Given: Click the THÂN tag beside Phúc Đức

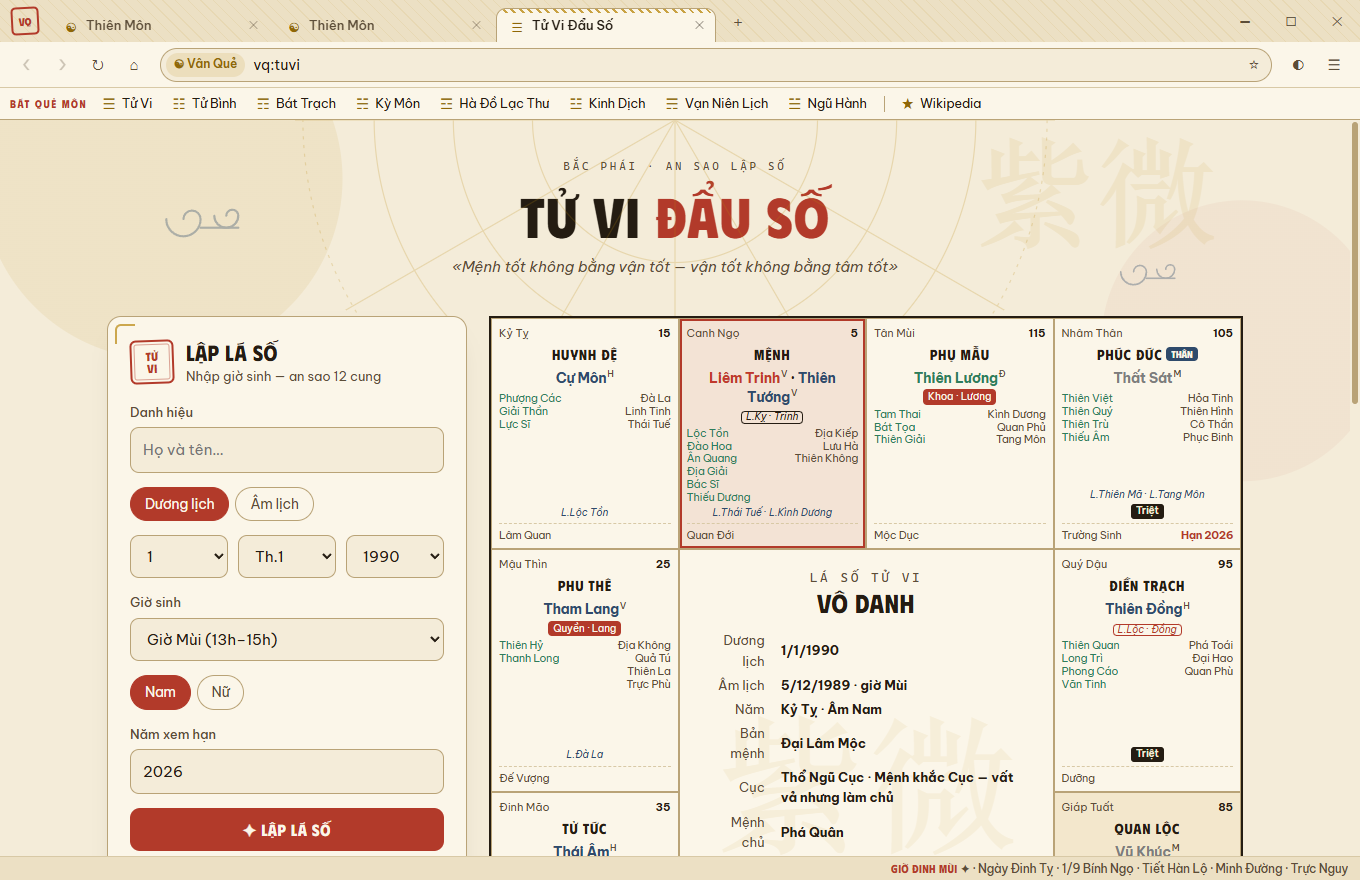Looking at the screenshot, I should 1182,354.
